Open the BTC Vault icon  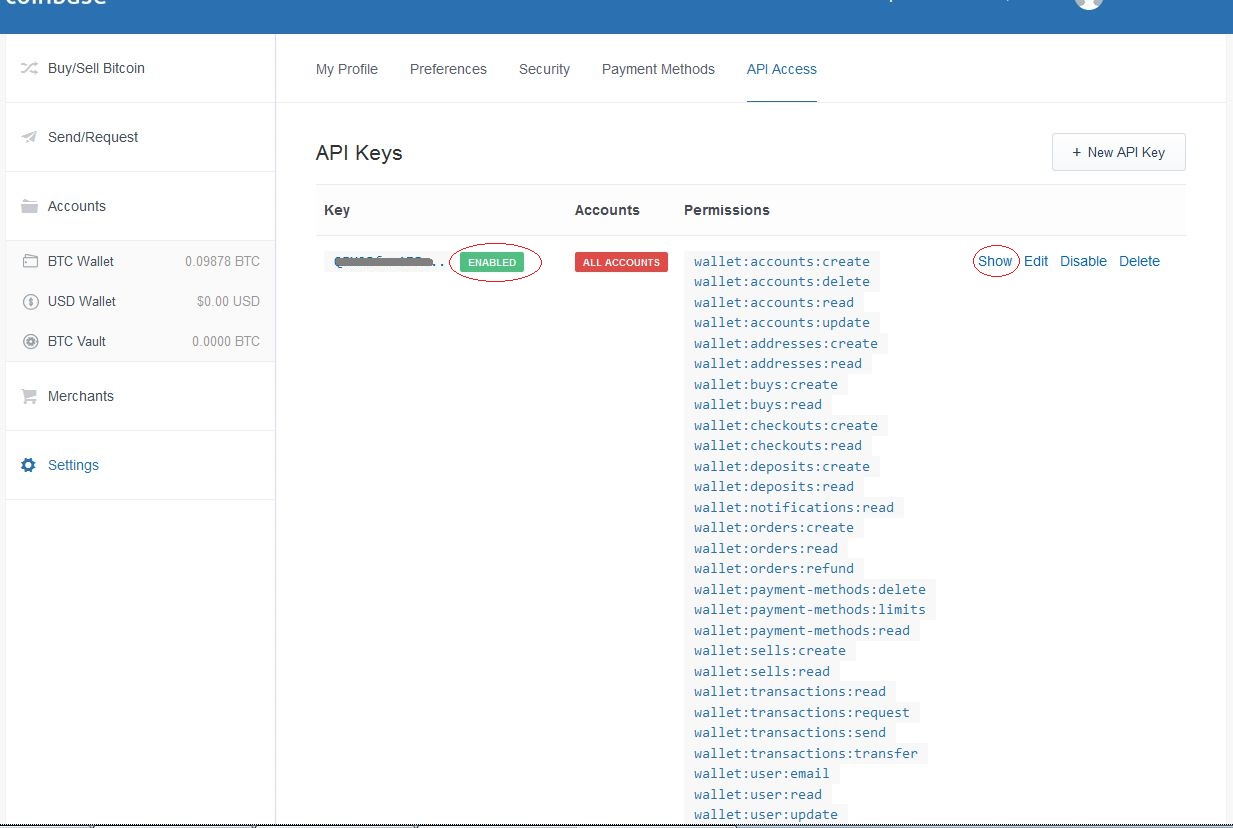pyautogui.click(x=30, y=341)
